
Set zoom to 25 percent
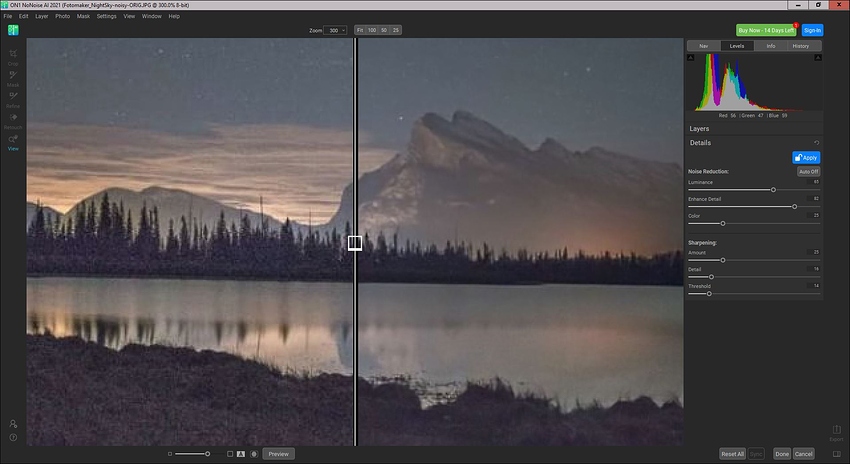396,30
